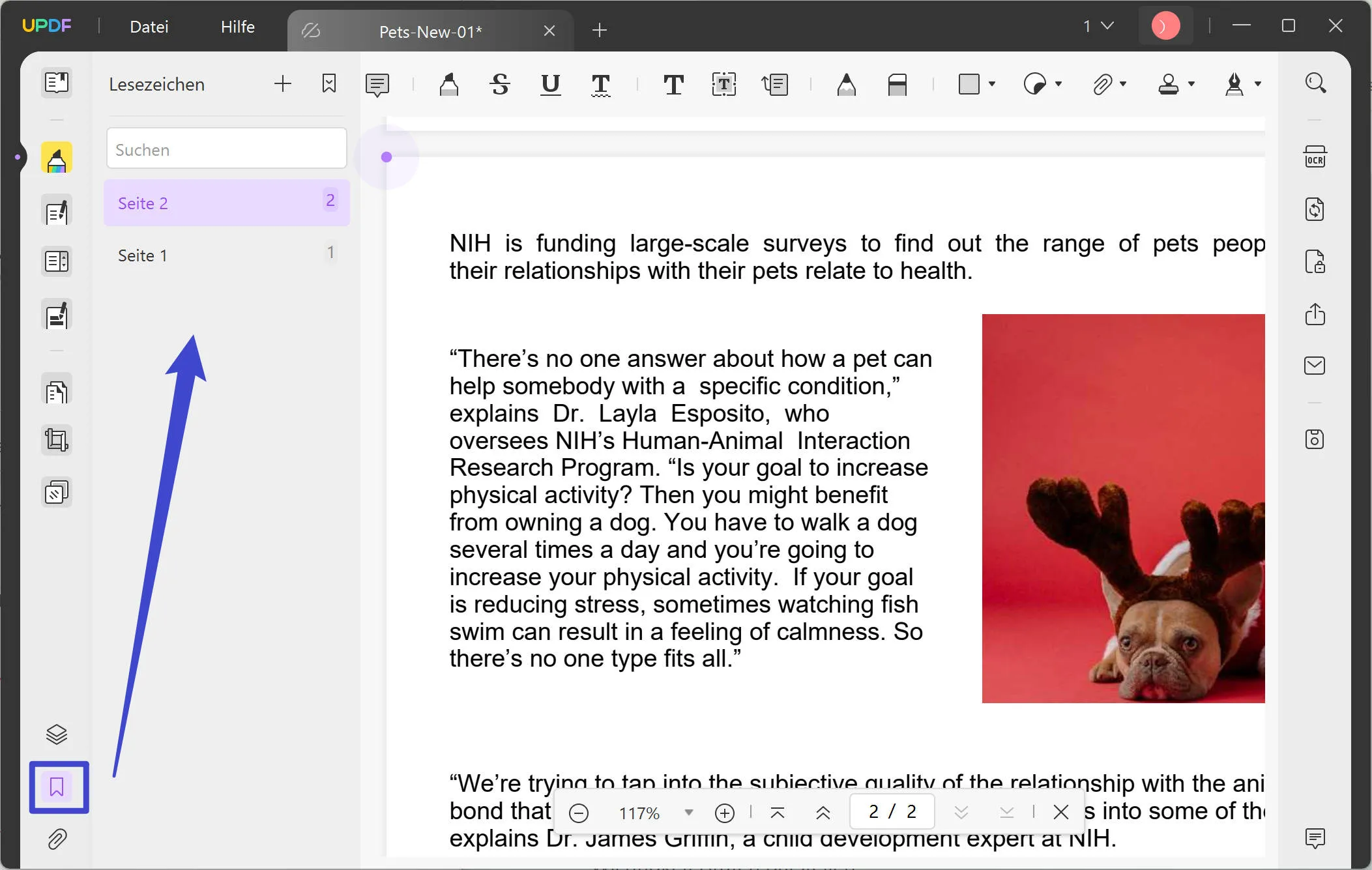Click the eraser tool icon
Image resolution: width=1372 pixels, height=870 pixels.
(x=897, y=84)
